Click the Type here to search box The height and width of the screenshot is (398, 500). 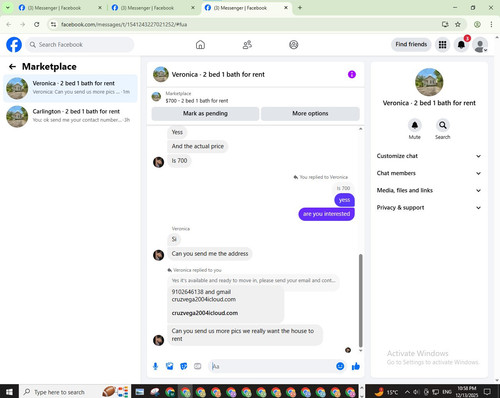[74, 392]
